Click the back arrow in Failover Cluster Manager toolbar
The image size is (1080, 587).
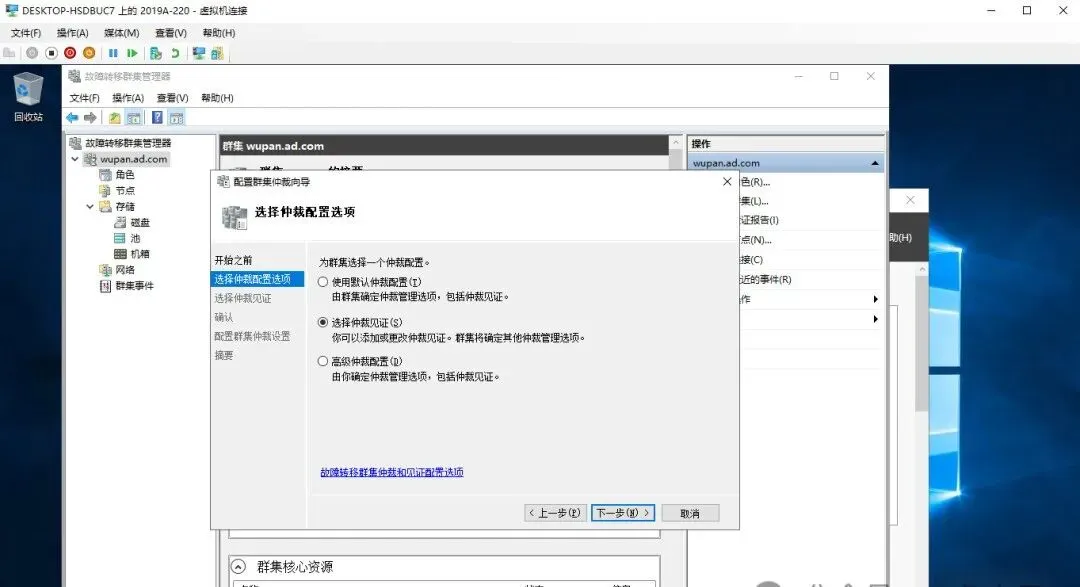(x=71, y=117)
